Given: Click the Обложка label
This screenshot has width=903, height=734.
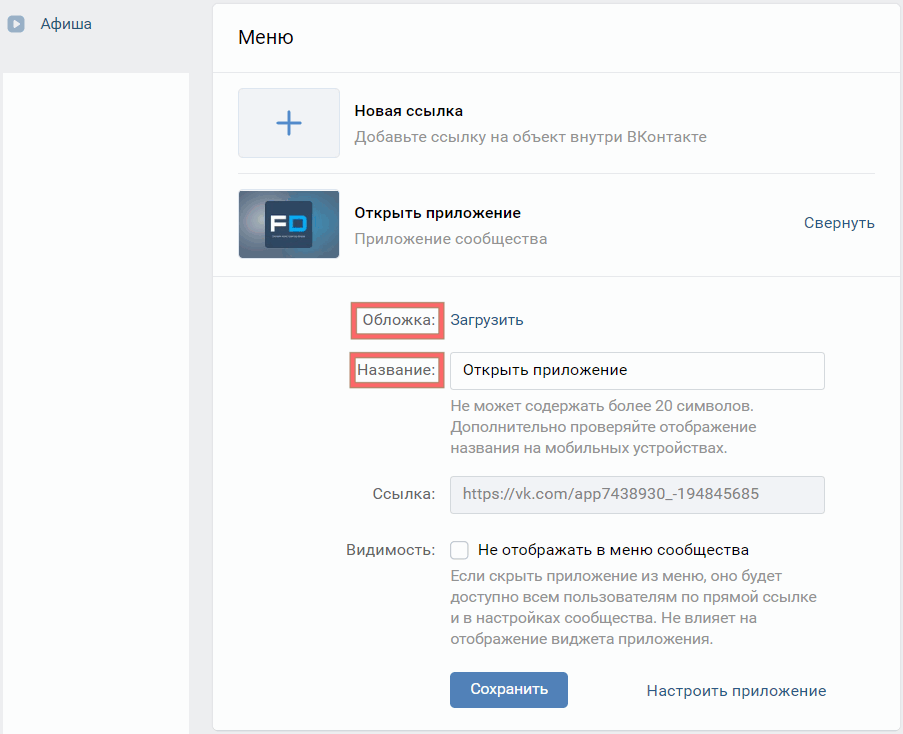Looking at the screenshot, I should [x=399, y=320].
